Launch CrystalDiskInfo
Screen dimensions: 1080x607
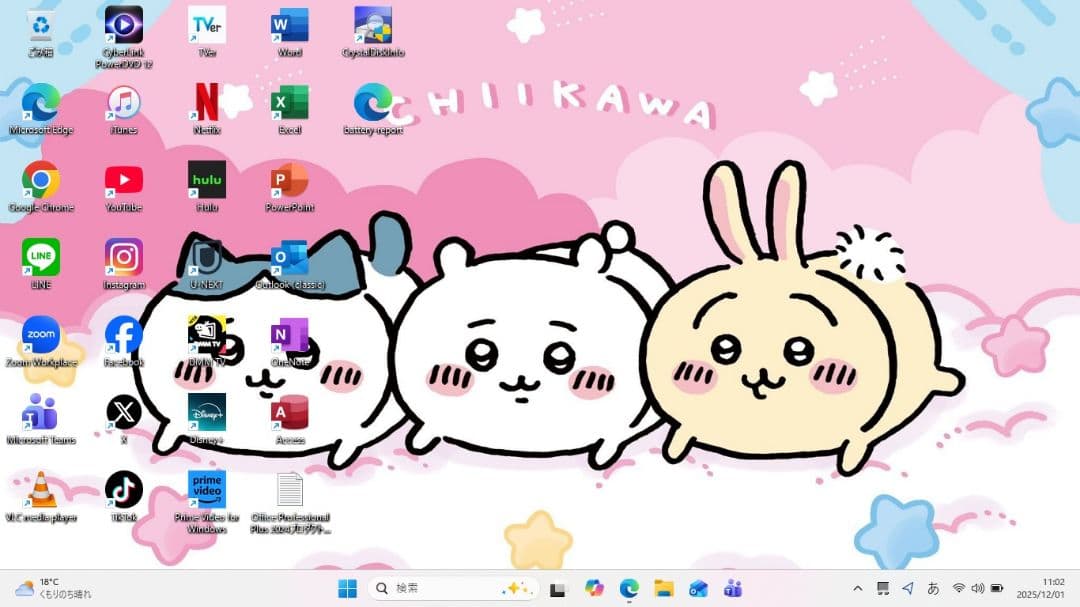click(372, 25)
